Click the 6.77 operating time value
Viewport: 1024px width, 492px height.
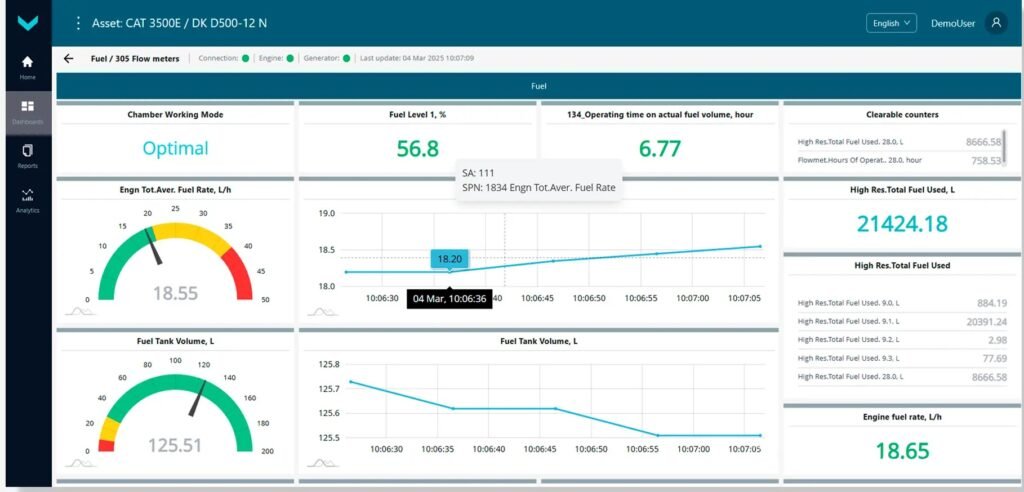660,148
